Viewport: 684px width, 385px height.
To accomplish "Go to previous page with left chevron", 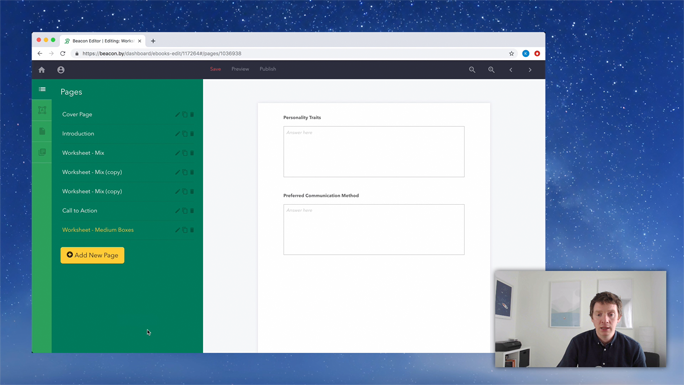I will coord(511,70).
